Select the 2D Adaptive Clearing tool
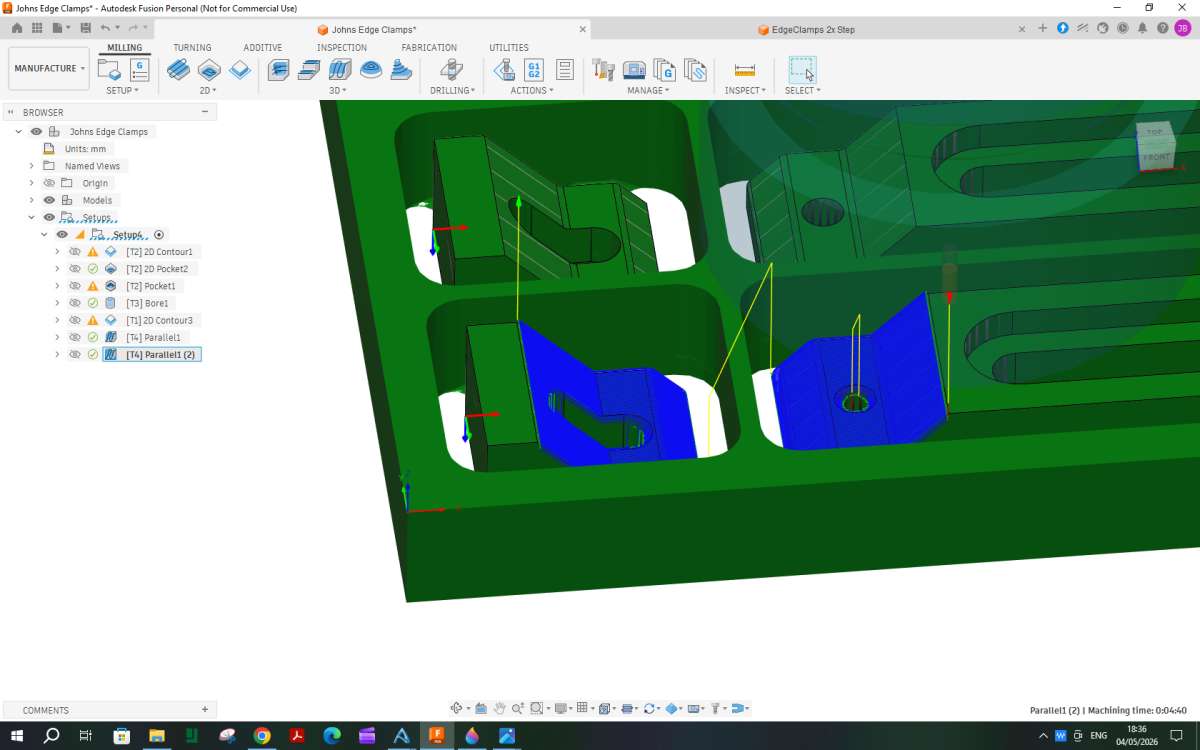 [178, 70]
